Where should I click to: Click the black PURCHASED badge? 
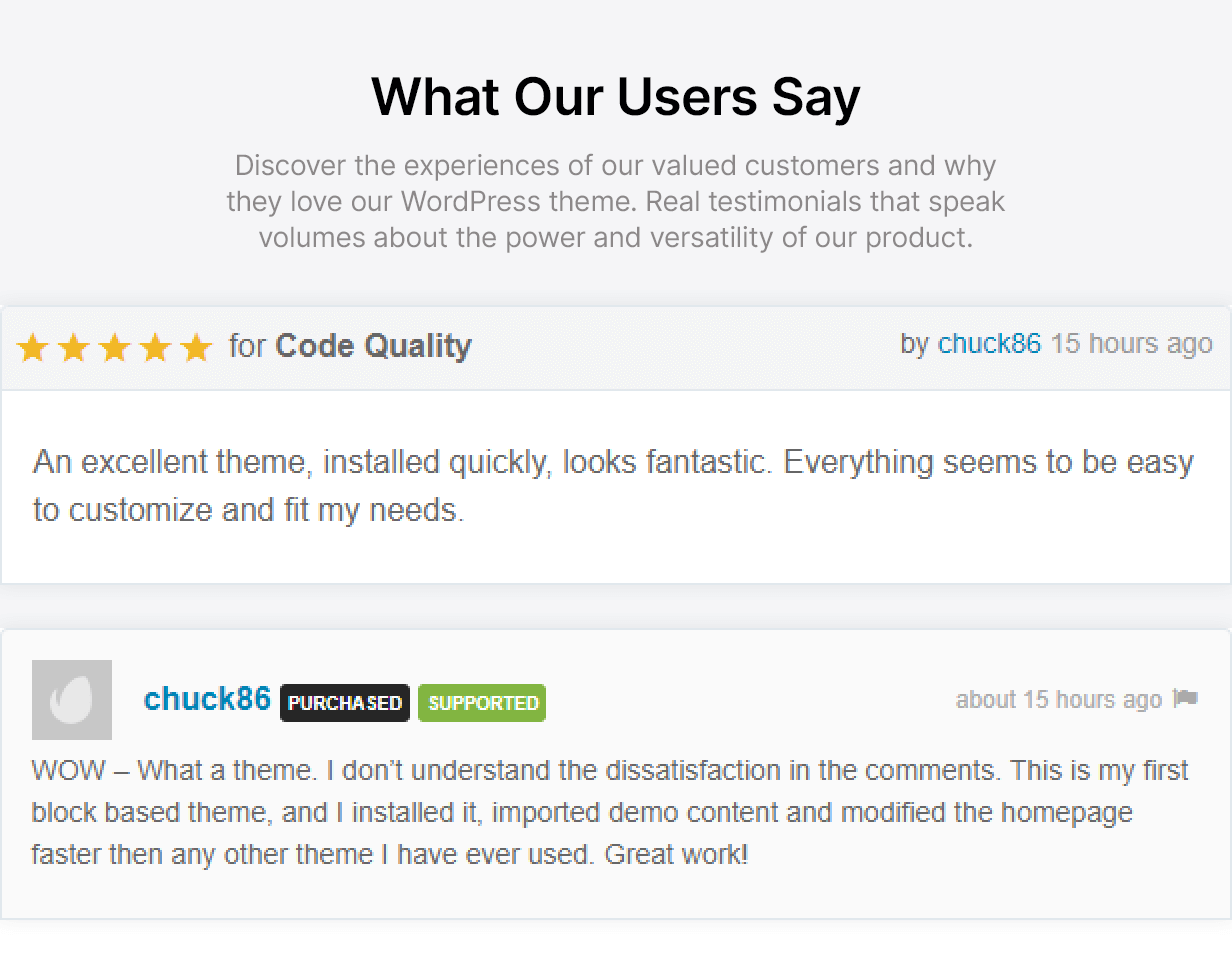(345, 703)
